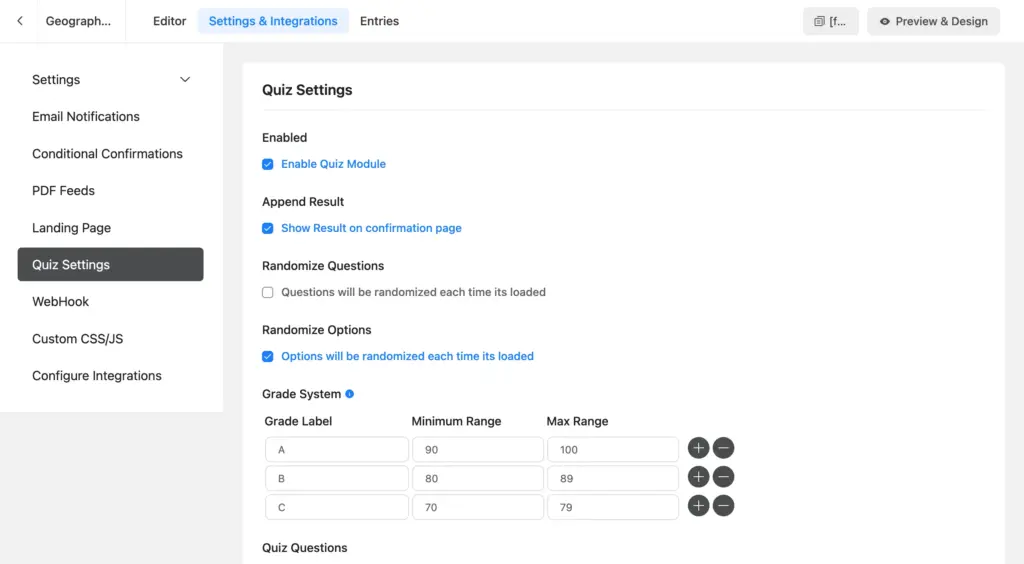The height and width of the screenshot is (564, 1024).
Task: Open Email Notifications settings
Action: coord(86,116)
